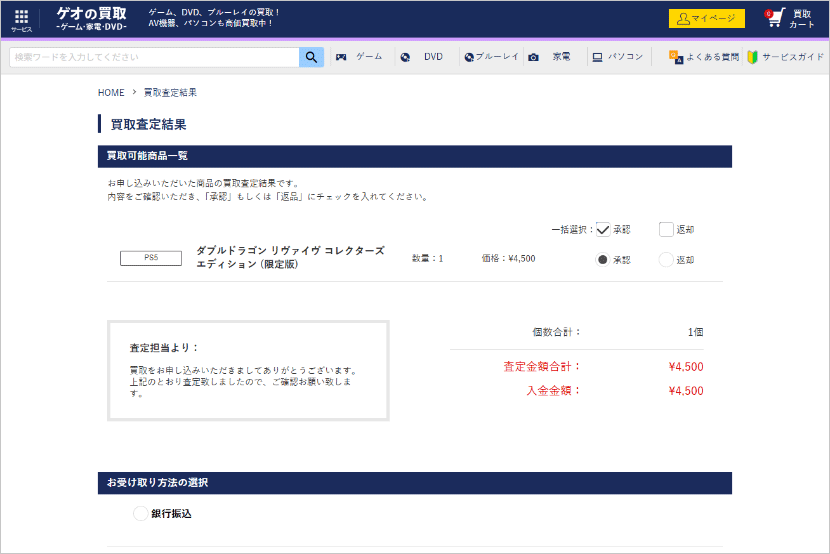Open the services grid menu icon
This screenshot has height=554, width=830.
click(x=21, y=17)
